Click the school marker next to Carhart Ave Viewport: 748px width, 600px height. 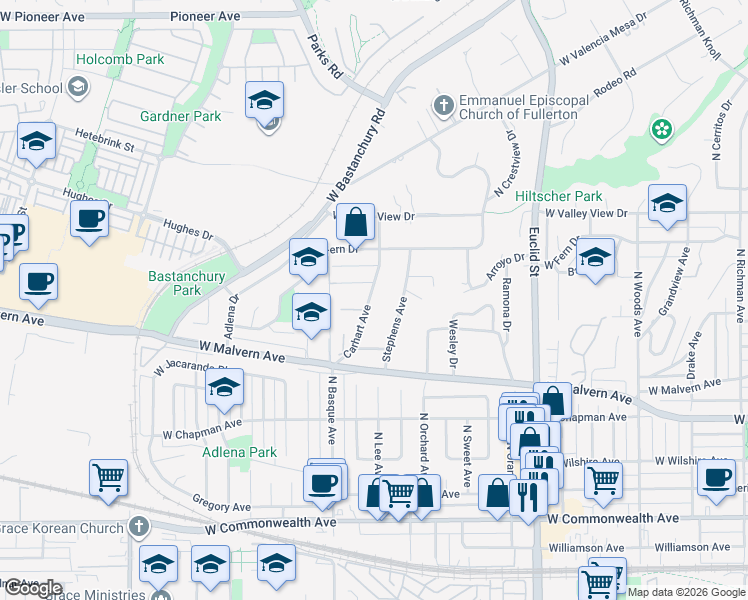[x=312, y=313]
